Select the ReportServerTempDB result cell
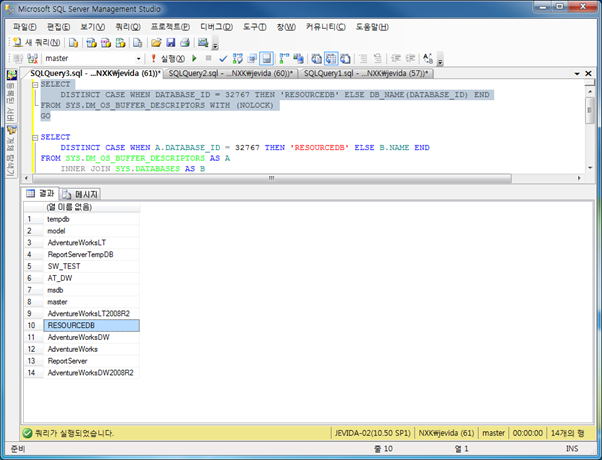Viewport: 602px width, 460px height. click(x=92, y=255)
